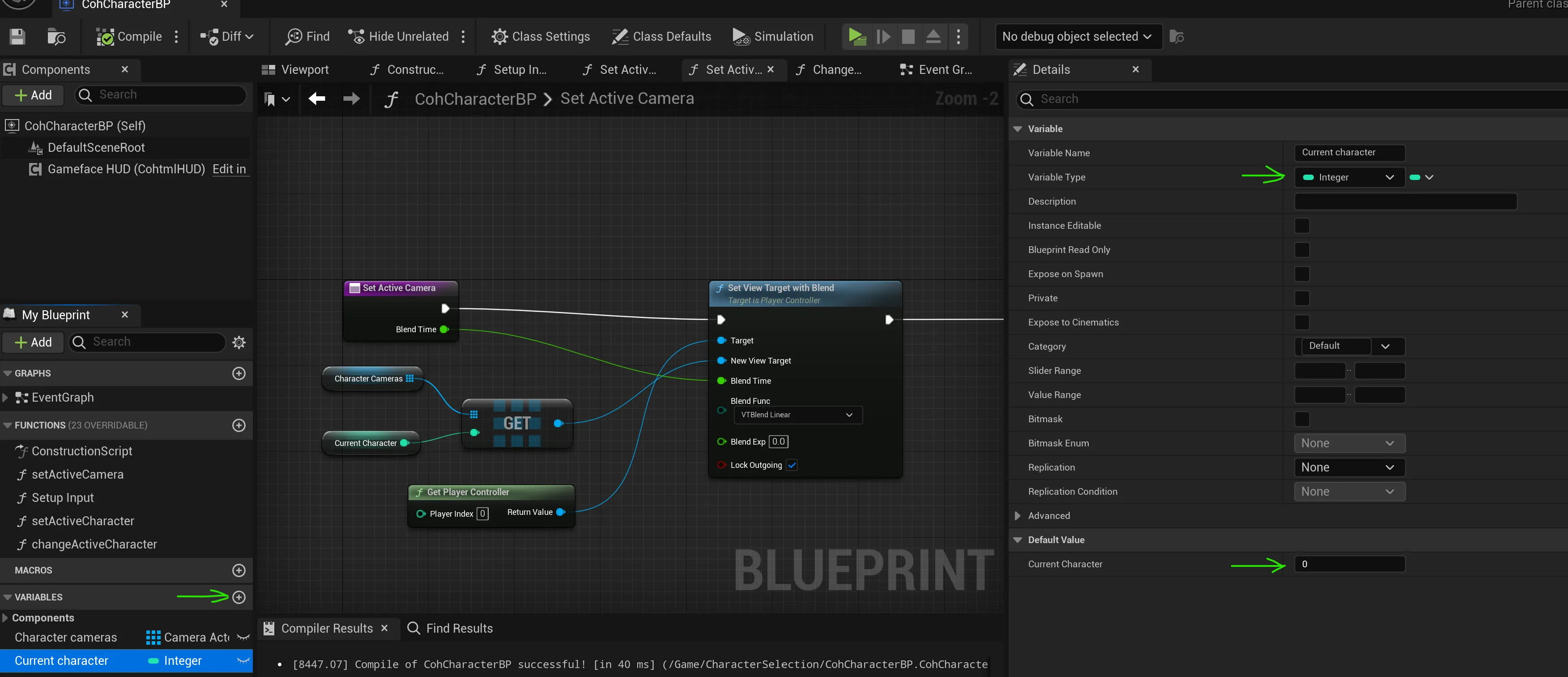Image resolution: width=1568 pixels, height=677 pixels.
Task: Click the Save blueprint icon
Action: click(x=17, y=37)
